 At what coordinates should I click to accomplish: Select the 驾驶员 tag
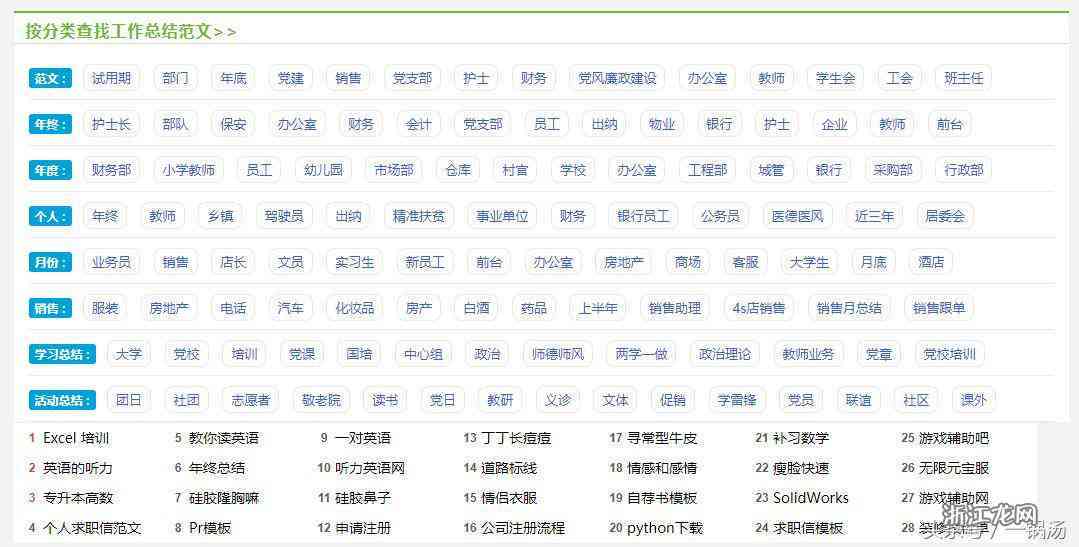coord(284,216)
